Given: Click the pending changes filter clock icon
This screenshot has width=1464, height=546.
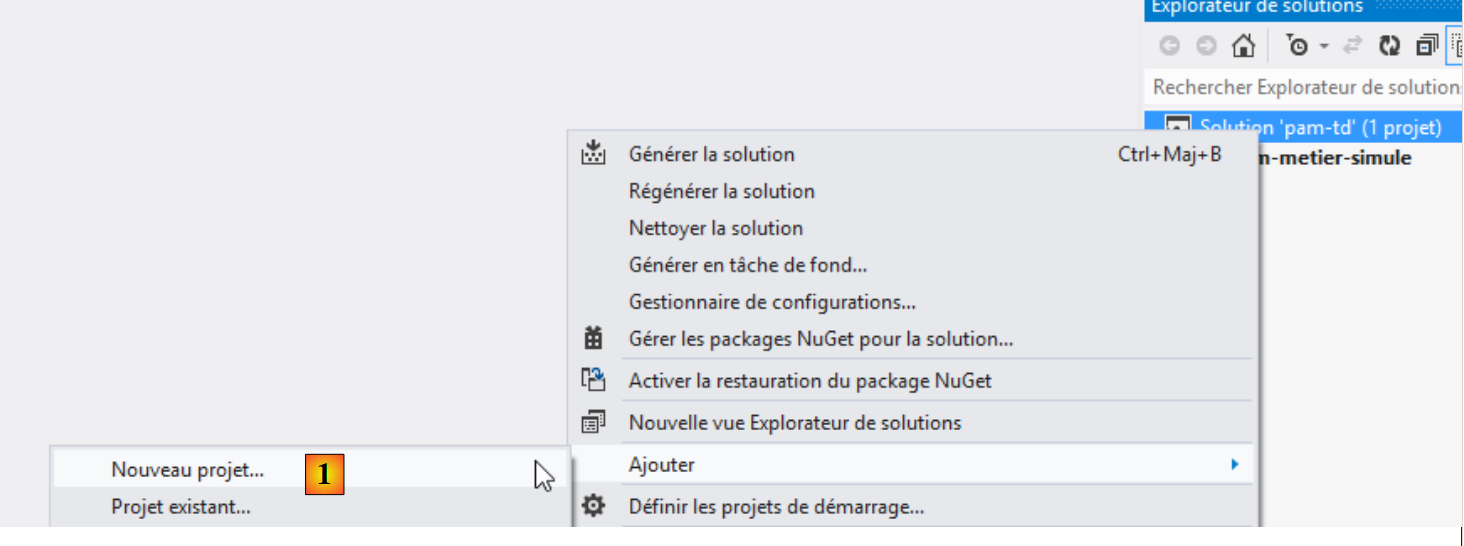Looking at the screenshot, I should (1297, 46).
